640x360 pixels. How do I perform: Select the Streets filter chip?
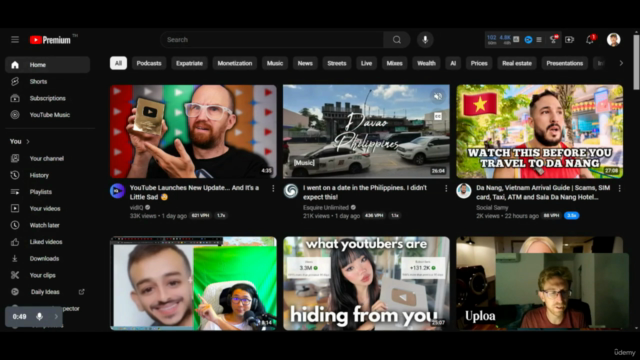[337, 63]
